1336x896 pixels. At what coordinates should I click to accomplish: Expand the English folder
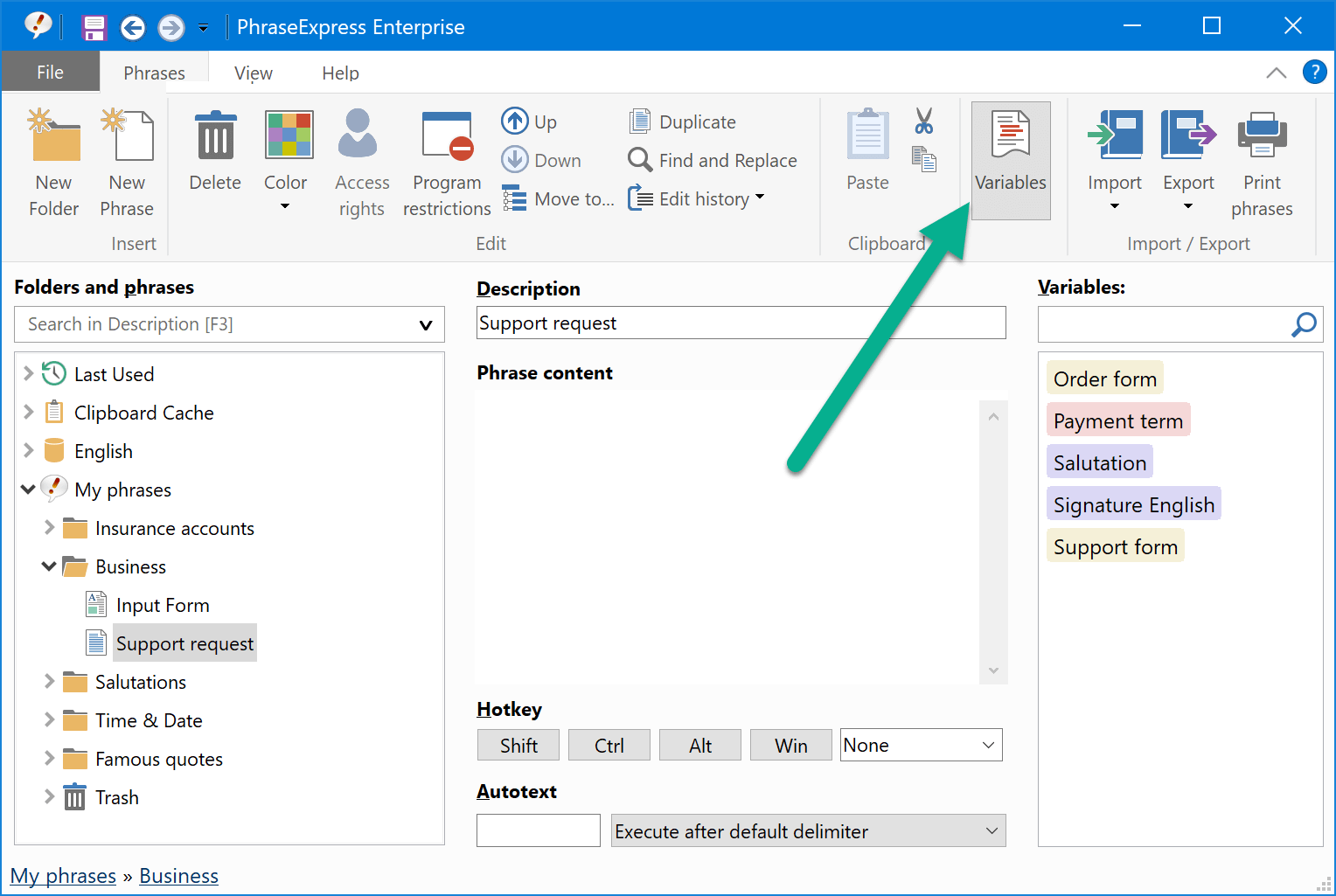tap(28, 451)
